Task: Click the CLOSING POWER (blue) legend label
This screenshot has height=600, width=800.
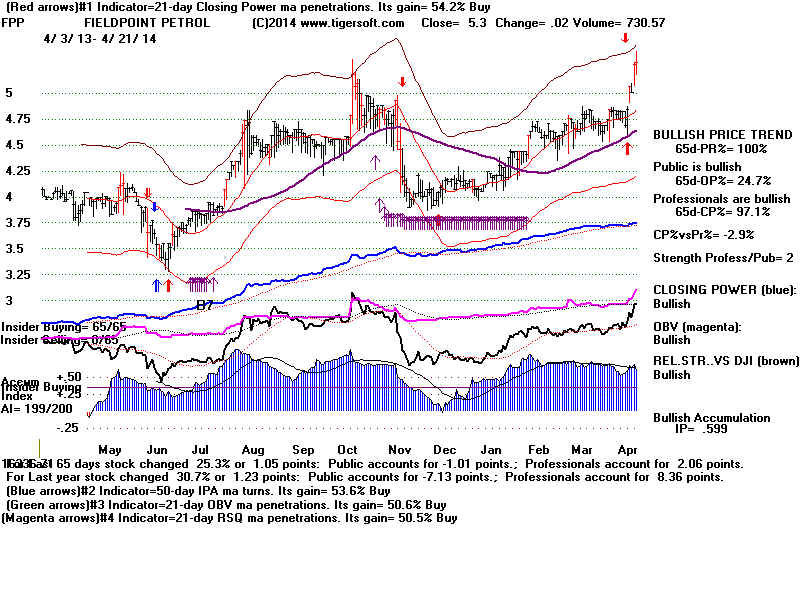Action: pos(724,290)
